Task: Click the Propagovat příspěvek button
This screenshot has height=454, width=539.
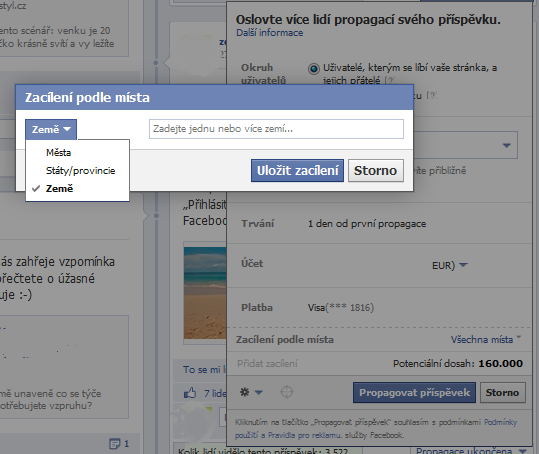Action: coord(414,392)
